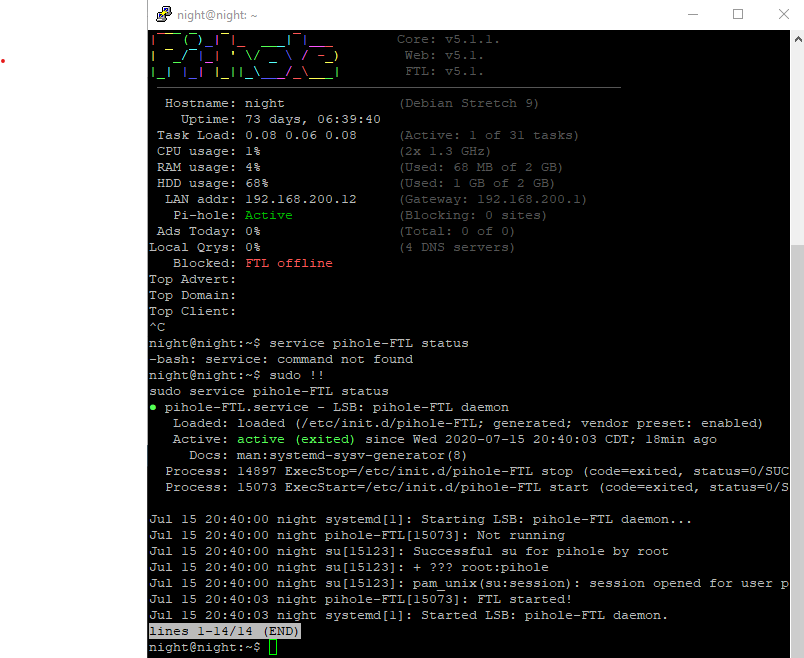Click the Pi-hole ASCII art logo
This screenshot has height=658, width=804.
[245, 56]
